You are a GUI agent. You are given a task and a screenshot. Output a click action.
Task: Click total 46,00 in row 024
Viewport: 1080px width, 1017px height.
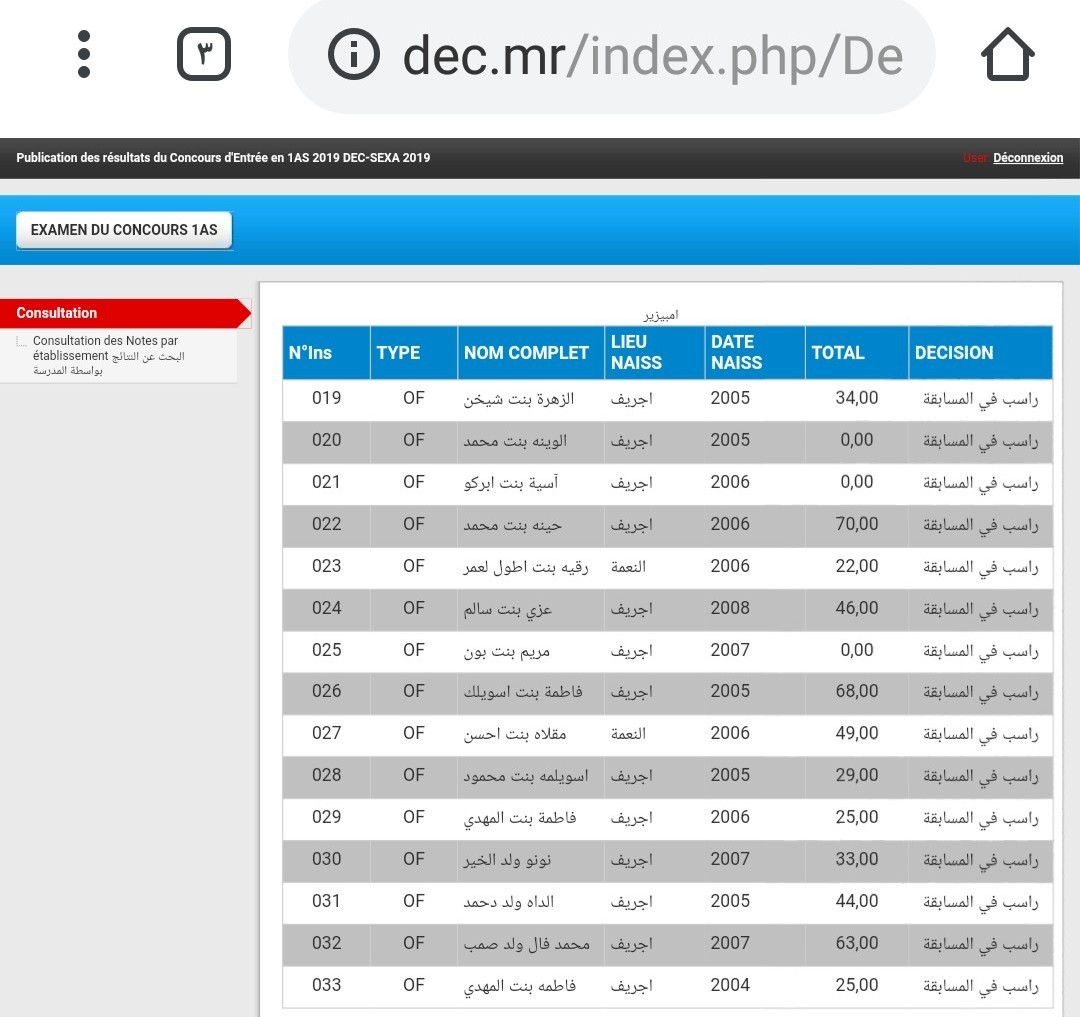coord(857,608)
